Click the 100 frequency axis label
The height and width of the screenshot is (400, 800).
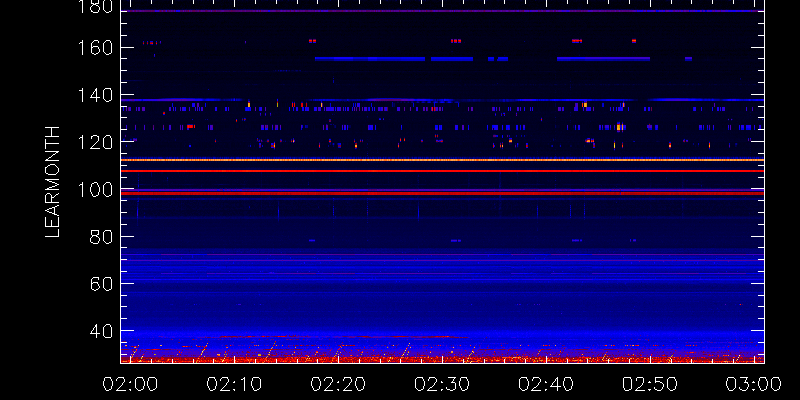(95, 190)
